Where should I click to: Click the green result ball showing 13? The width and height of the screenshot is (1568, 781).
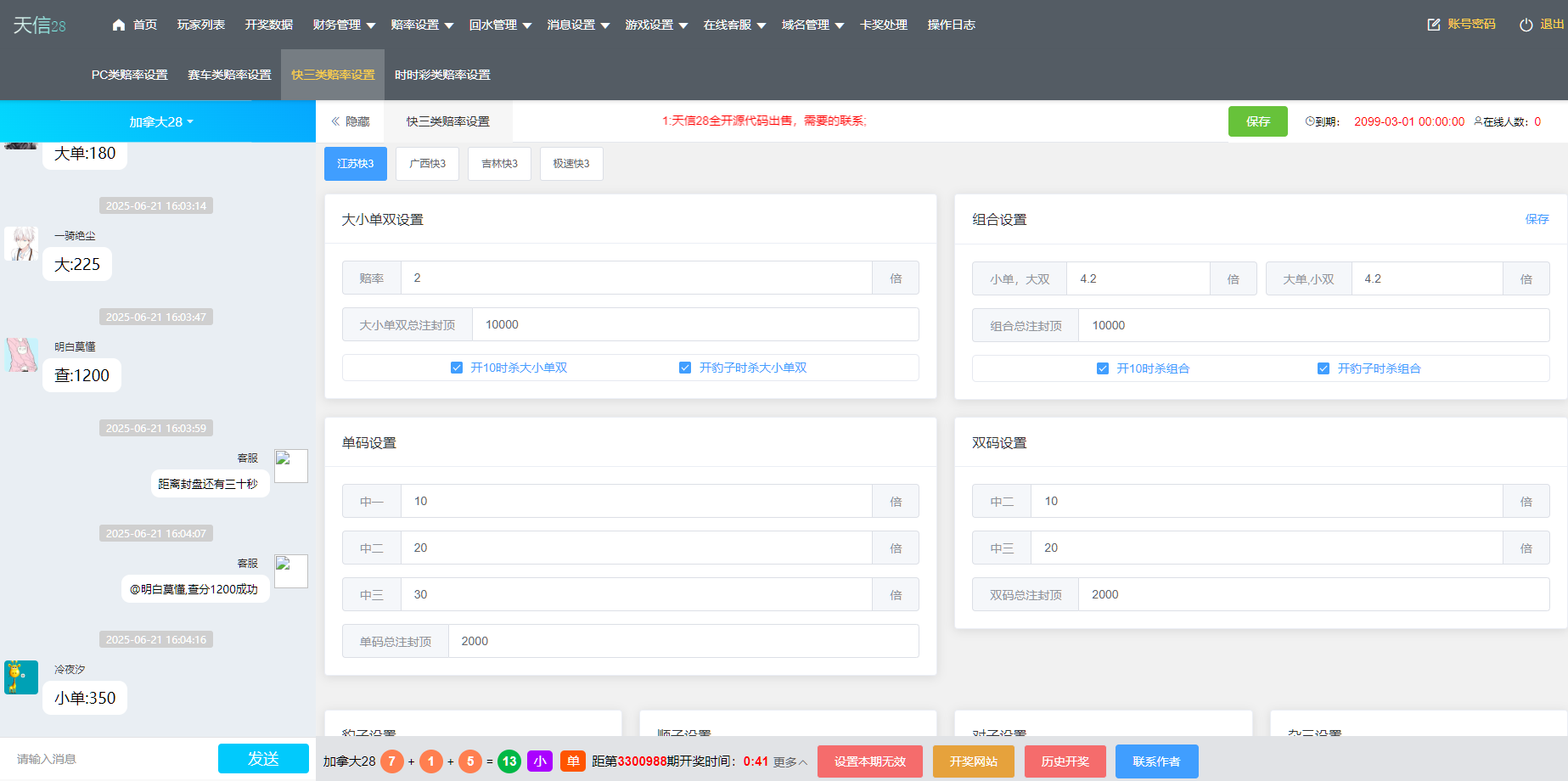pos(509,761)
